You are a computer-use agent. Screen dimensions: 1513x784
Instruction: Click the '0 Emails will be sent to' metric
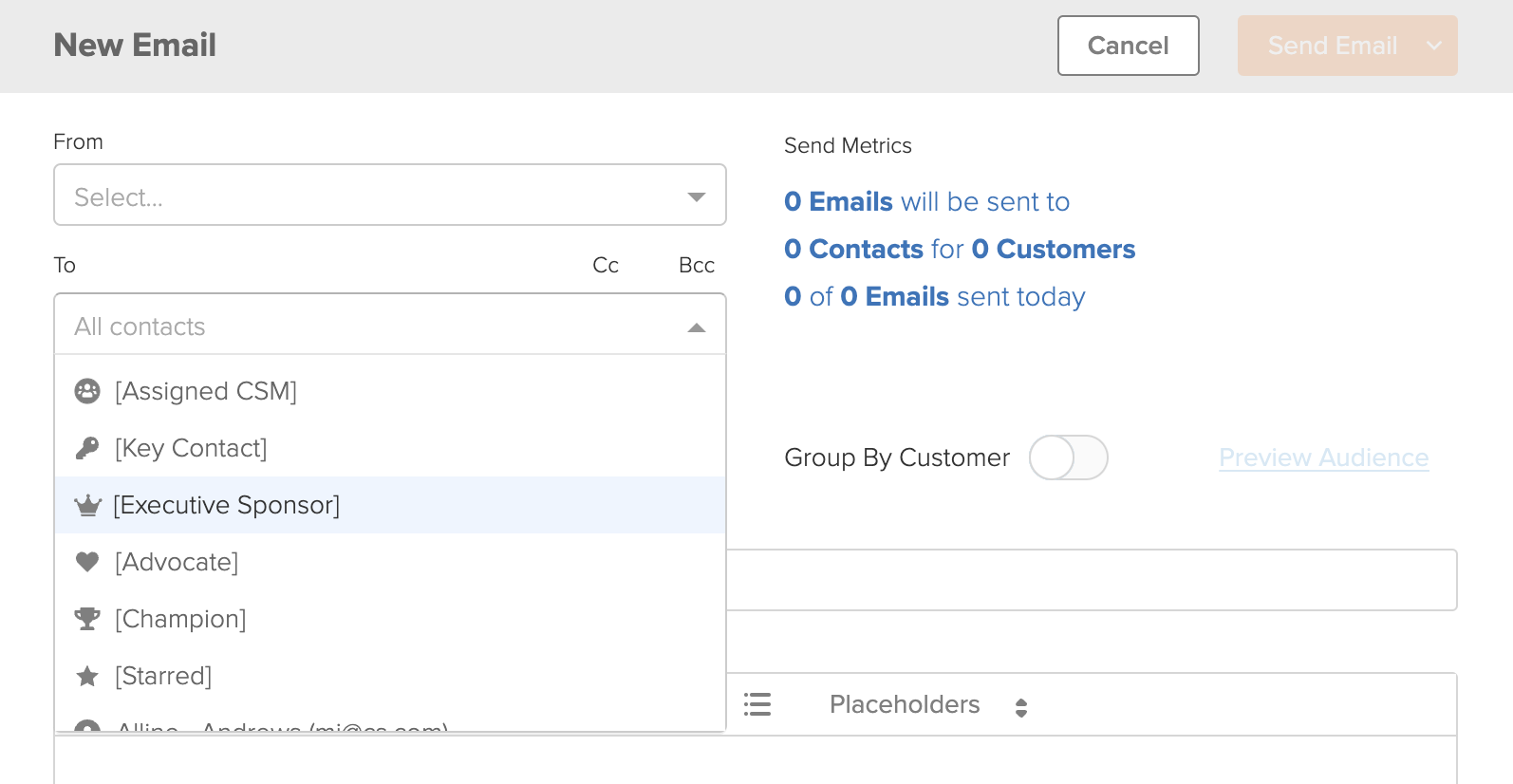927,201
